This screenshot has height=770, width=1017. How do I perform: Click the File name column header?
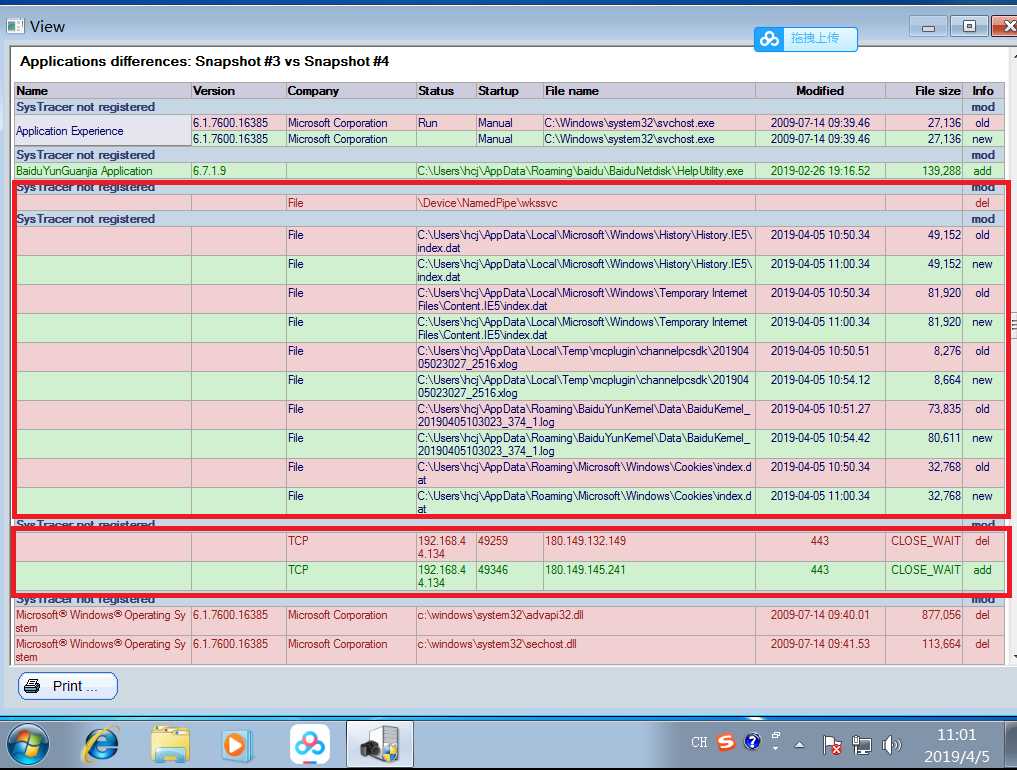(x=649, y=91)
